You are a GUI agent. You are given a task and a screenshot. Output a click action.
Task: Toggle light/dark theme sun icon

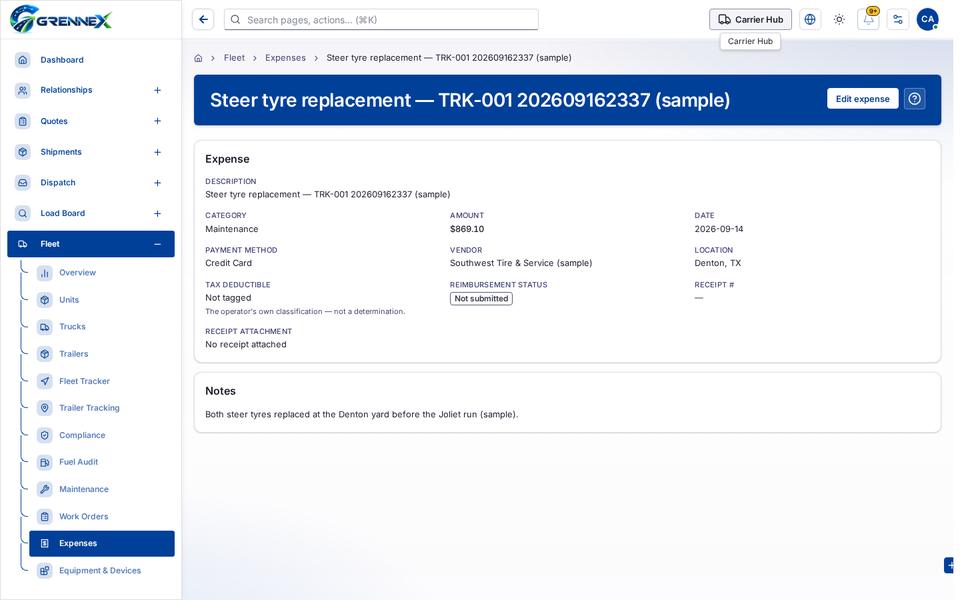839,20
